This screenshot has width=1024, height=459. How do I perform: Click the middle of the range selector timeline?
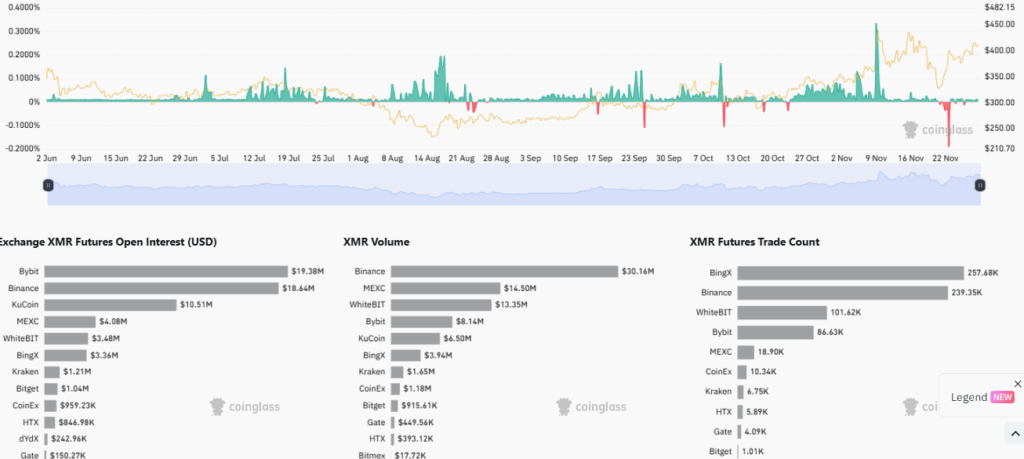[513, 187]
